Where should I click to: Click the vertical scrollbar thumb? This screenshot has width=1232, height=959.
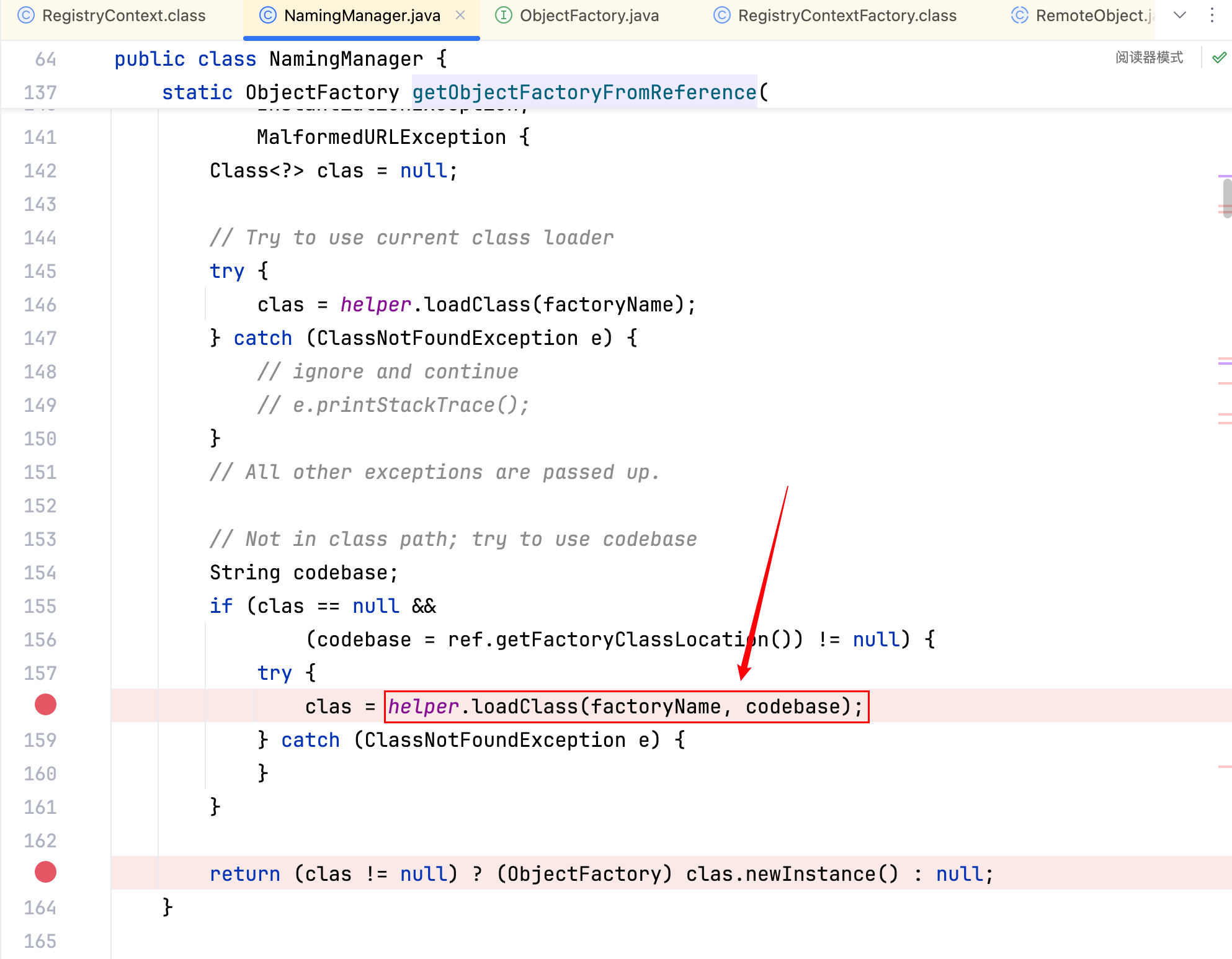click(1226, 198)
